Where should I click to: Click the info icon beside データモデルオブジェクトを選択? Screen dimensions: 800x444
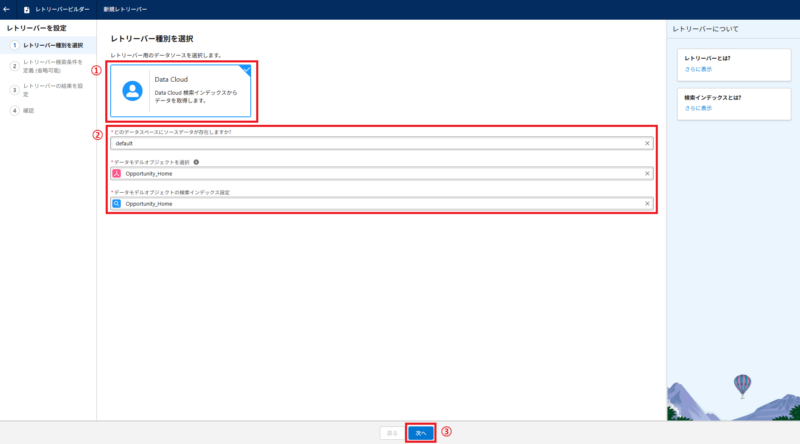click(196, 161)
